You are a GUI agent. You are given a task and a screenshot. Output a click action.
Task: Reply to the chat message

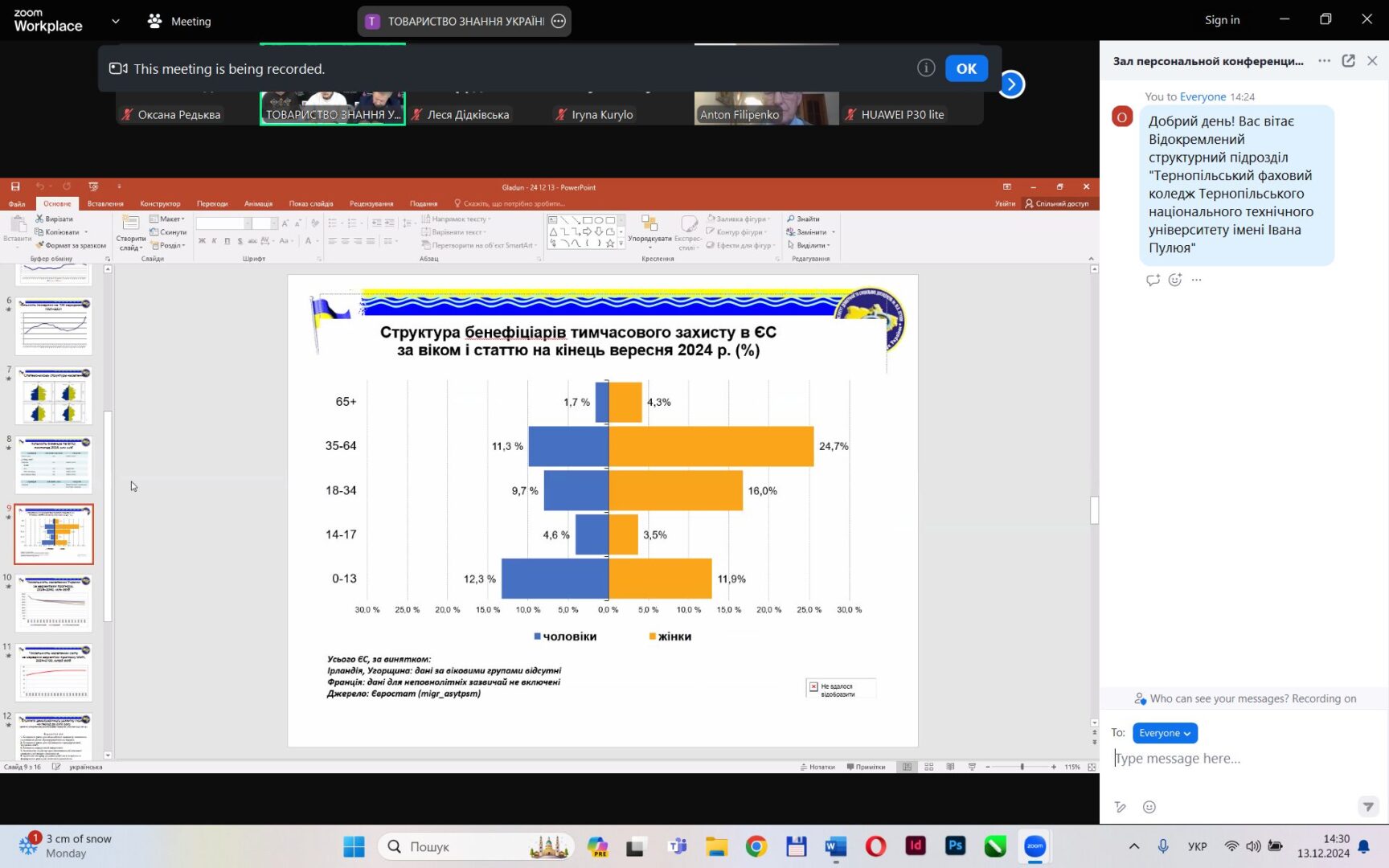(1153, 280)
